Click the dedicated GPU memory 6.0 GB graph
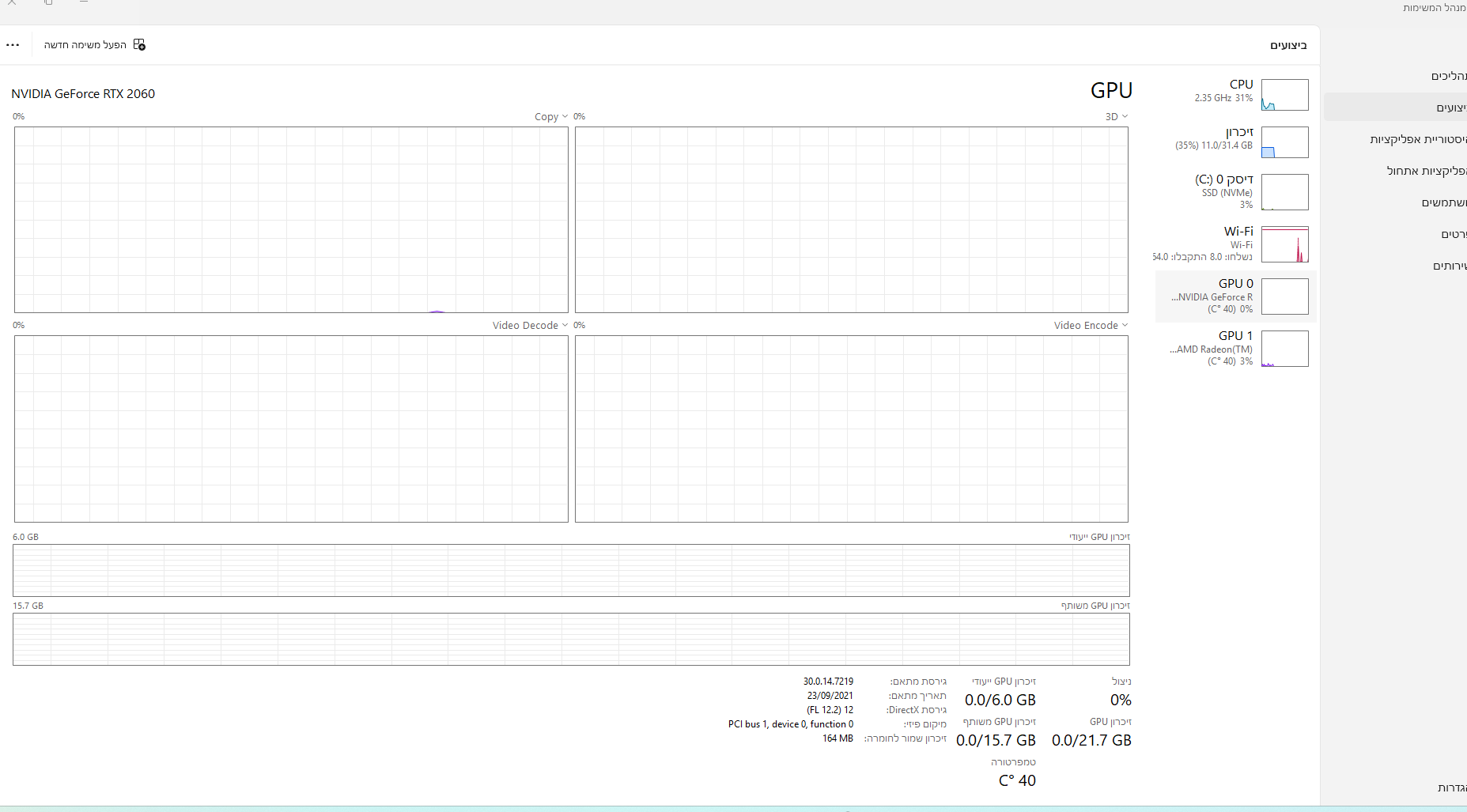Viewport: 1467px width, 812px height. tap(571, 570)
